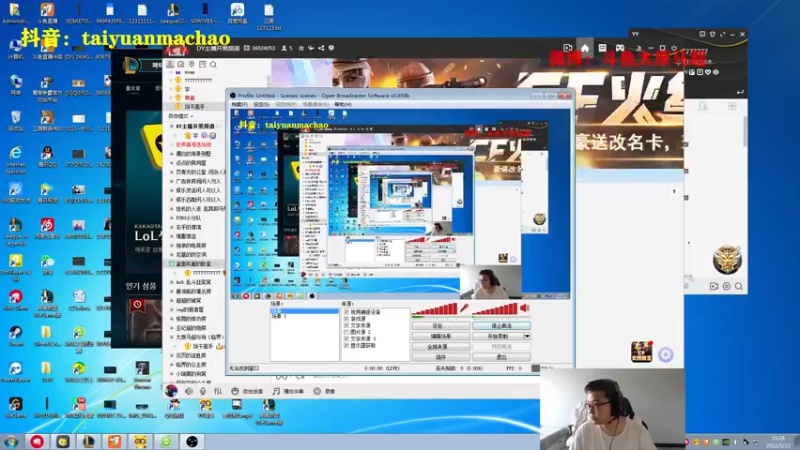Click the 插件 plugins button

tap(441, 357)
